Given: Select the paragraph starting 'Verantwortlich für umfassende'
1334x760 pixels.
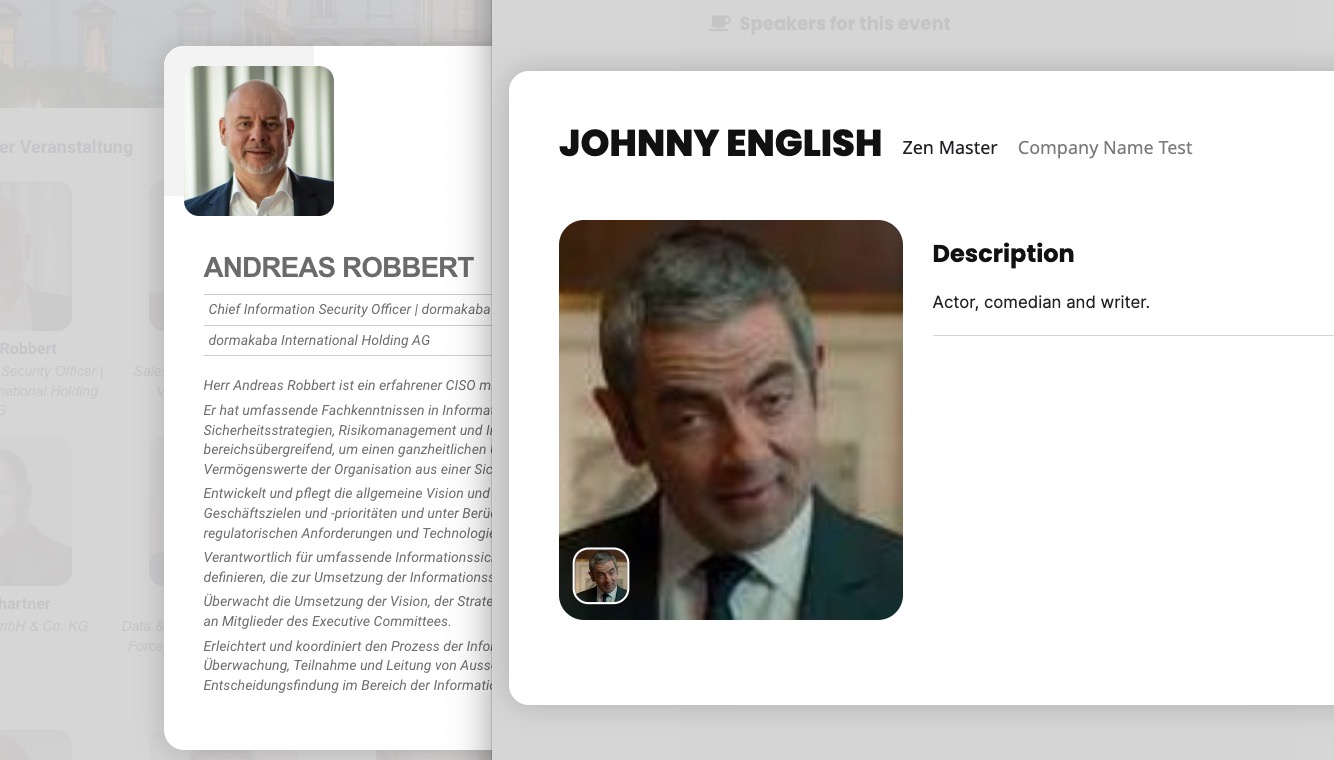Looking at the screenshot, I should tap(347, 567).
